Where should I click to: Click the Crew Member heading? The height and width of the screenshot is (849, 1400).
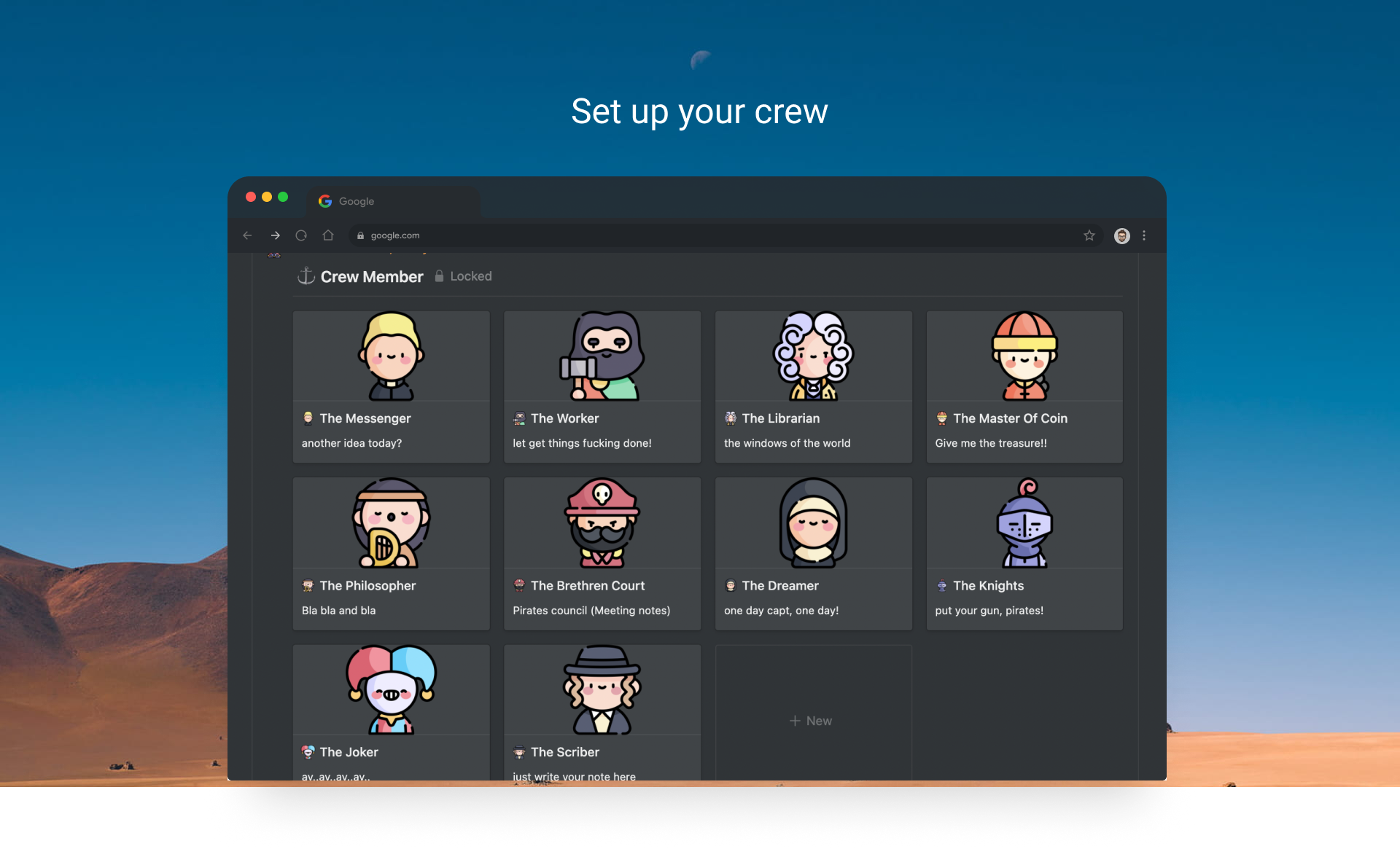click(372, 277)
